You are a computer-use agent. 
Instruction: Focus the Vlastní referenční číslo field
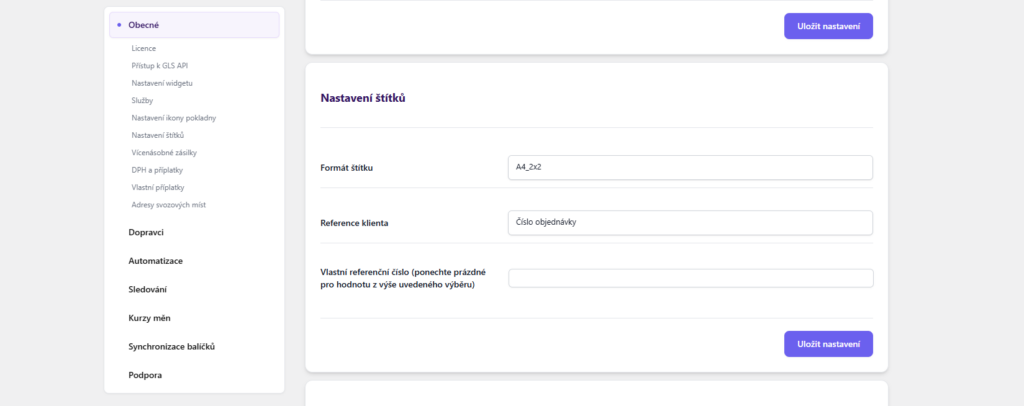coord(690,278)
